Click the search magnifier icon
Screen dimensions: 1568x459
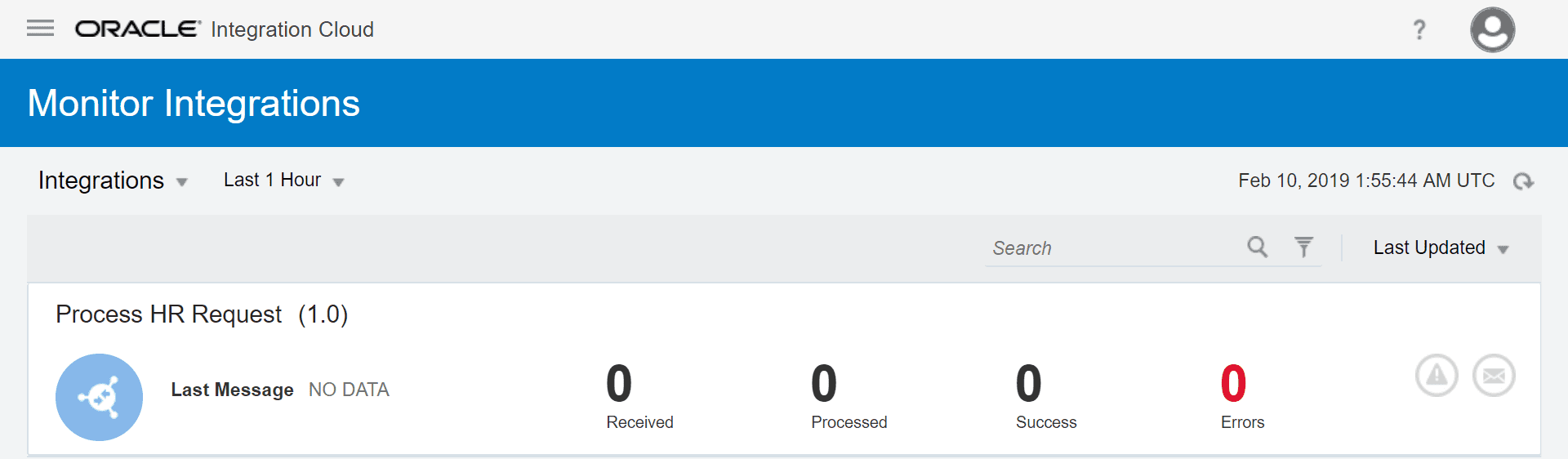point(1258,247)
